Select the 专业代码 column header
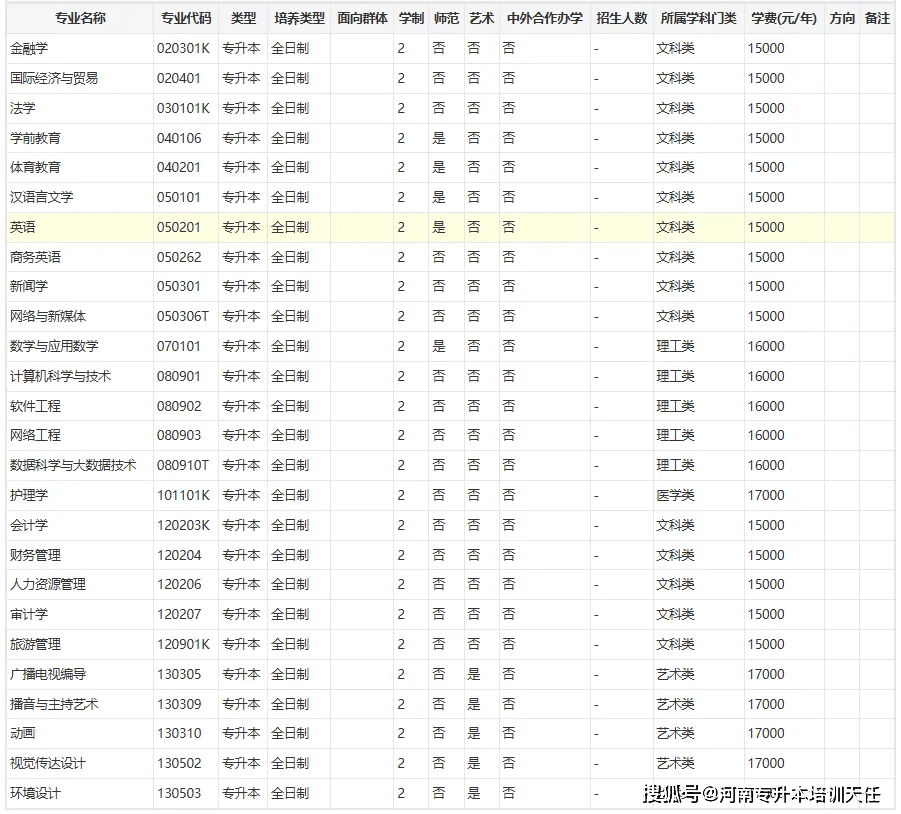The width and height of the screenshot is (901, 814). [x=186, y=18]
